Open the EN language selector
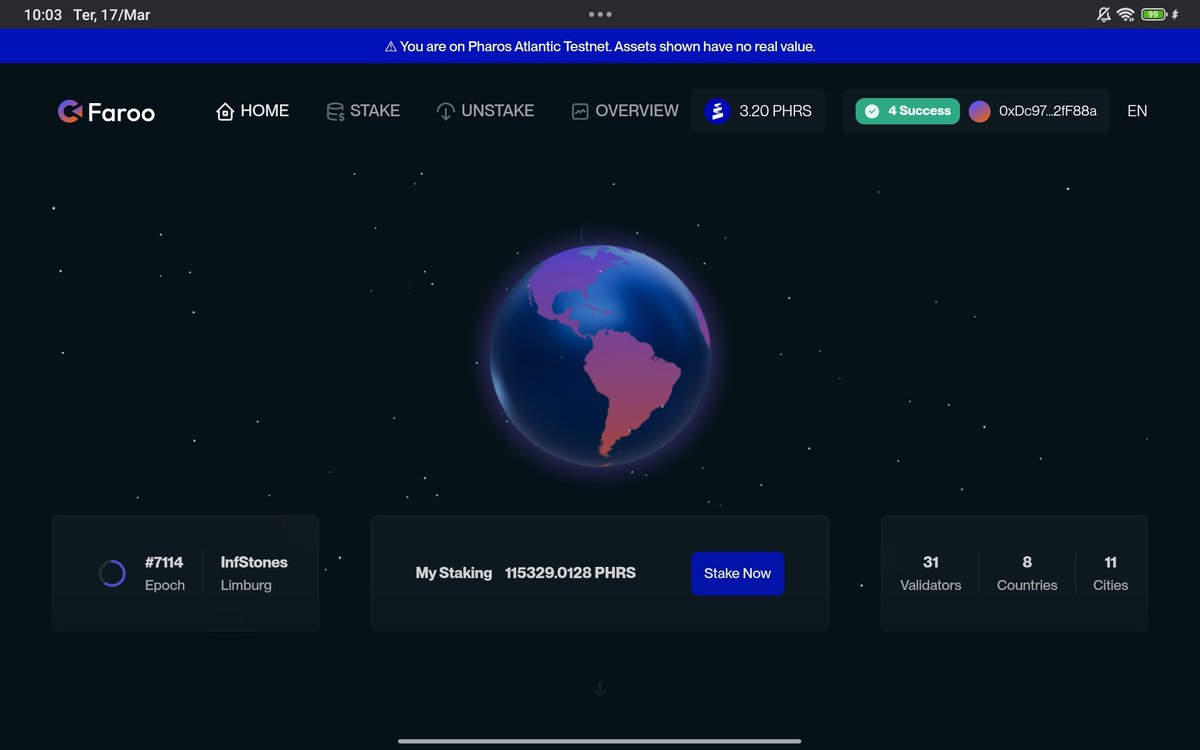Screen dimensions: 1200x750 coord(1137,111)
